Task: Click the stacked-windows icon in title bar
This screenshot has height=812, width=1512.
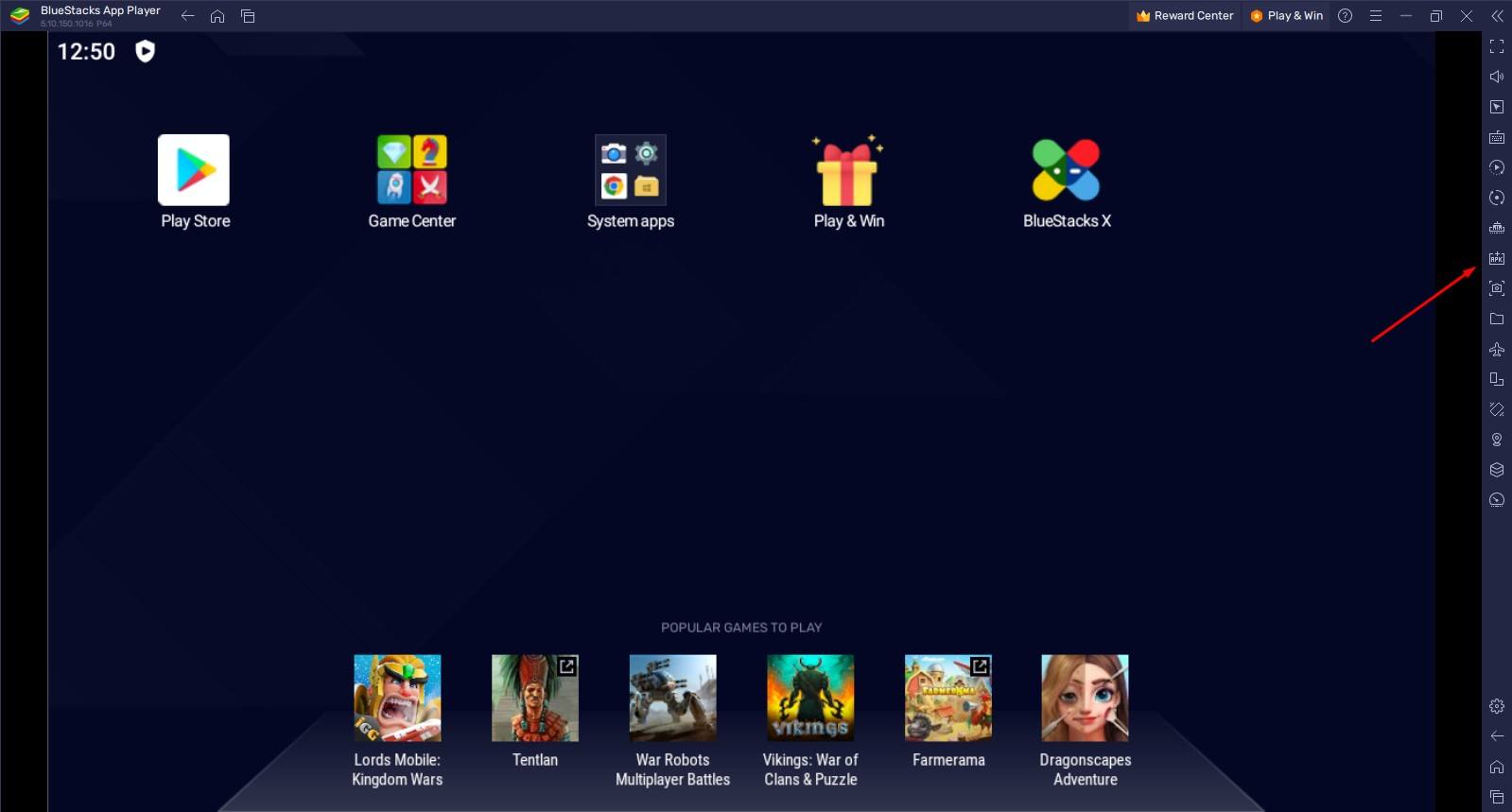Action: point(248,16)
